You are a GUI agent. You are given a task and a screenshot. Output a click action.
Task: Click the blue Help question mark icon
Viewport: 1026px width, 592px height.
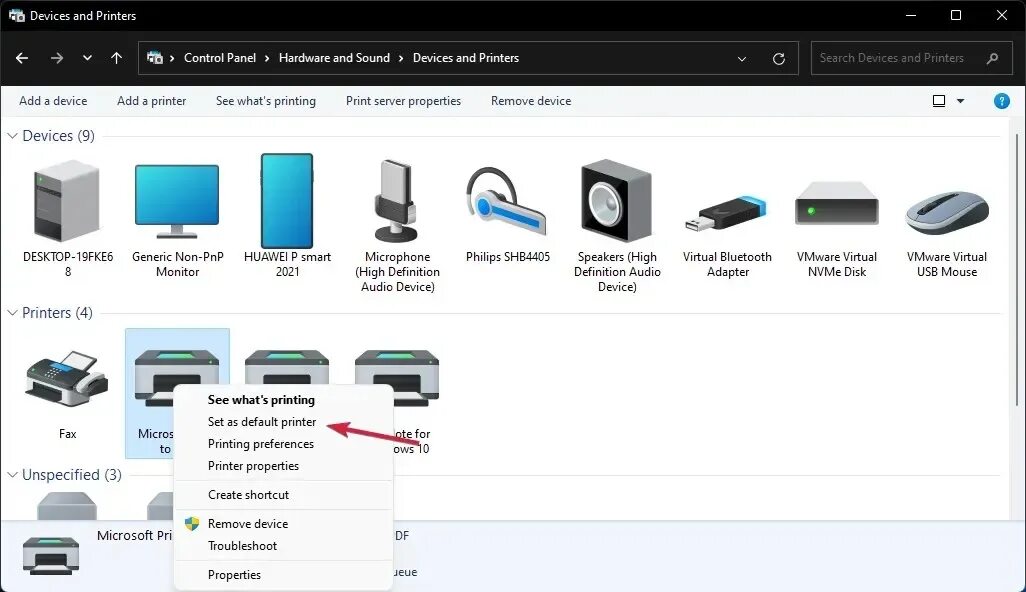(x=1001, y=101)
